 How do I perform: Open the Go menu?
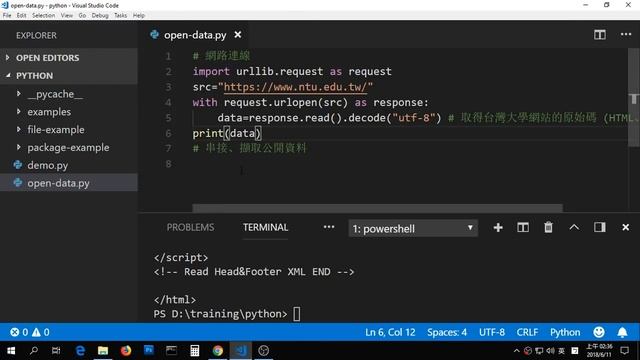tap(82, 15)
